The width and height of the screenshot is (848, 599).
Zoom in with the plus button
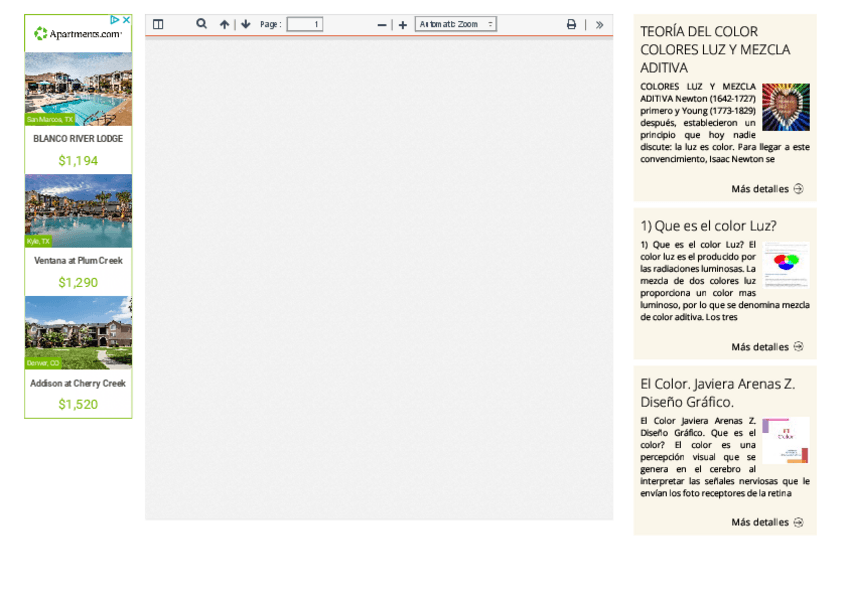point(403,24)
